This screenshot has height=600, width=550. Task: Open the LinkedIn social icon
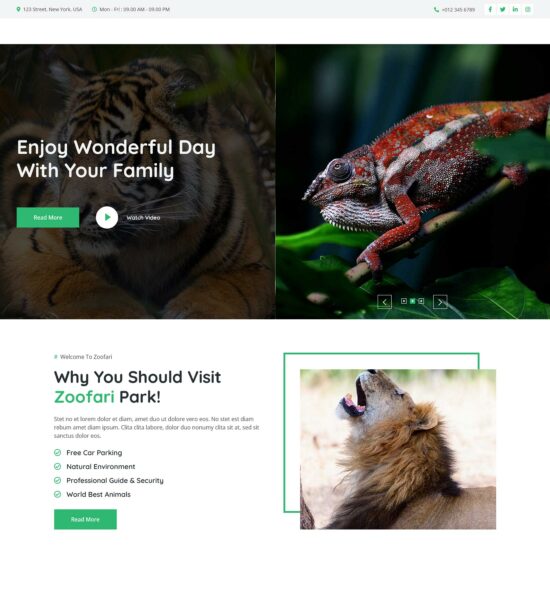coord(515,10)
